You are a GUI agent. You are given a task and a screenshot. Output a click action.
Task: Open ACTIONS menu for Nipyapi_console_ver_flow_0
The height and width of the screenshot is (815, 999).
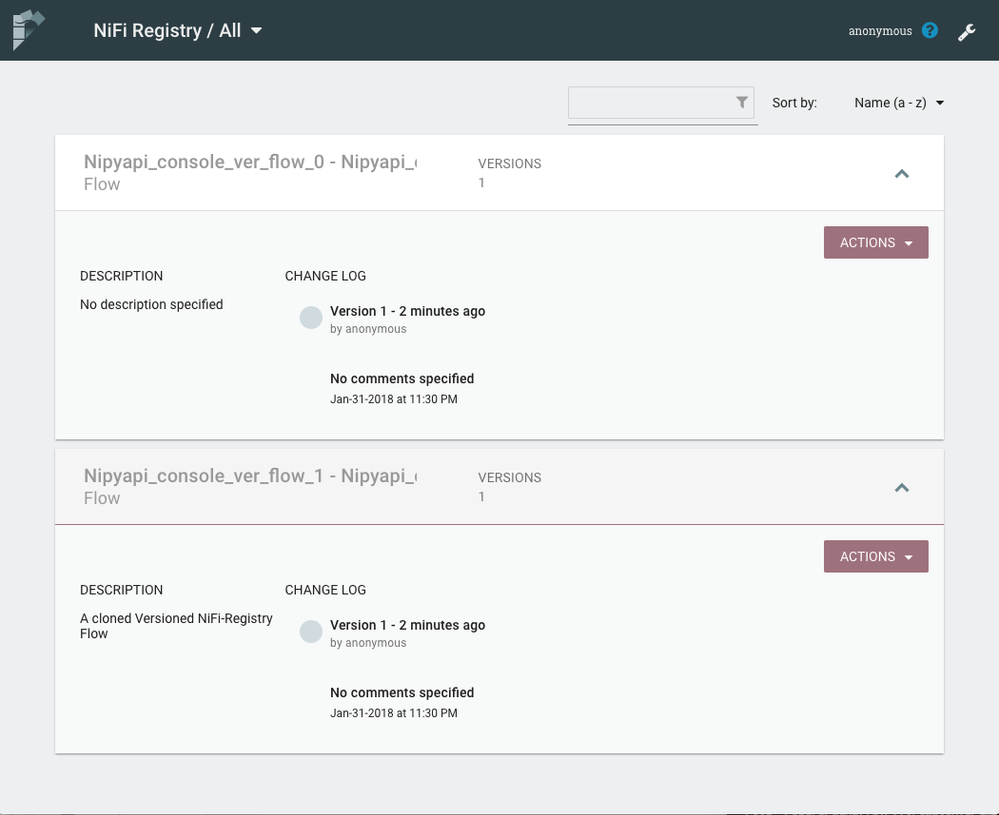tap(875, 243)
